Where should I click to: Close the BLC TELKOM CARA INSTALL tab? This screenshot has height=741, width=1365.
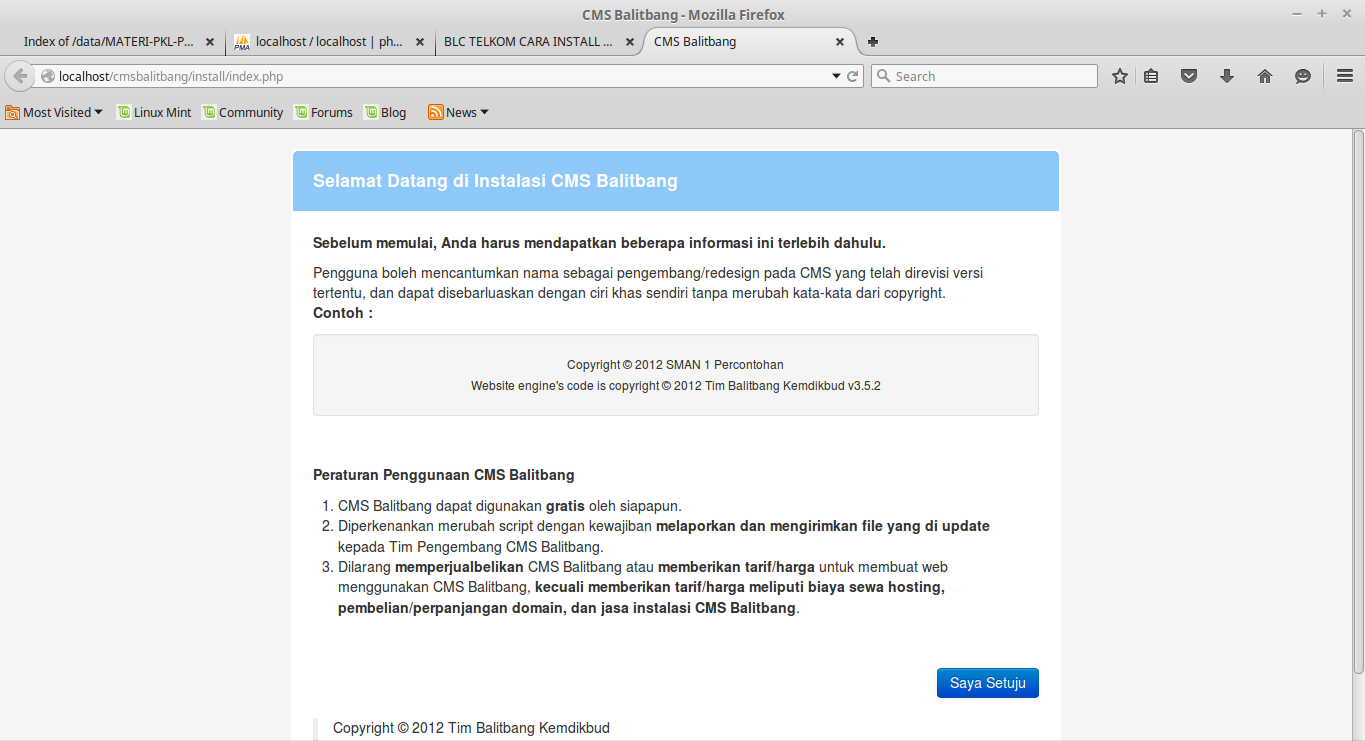click(630, 42)
